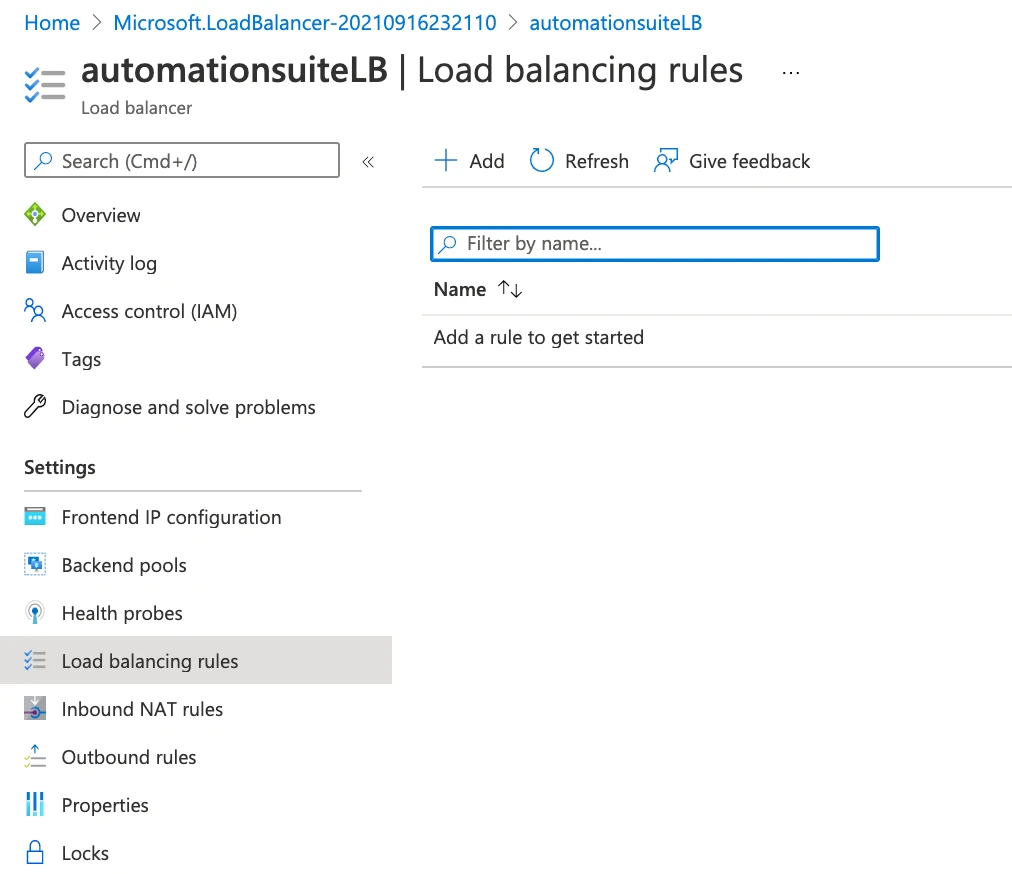Viewport: 1012px width, 874px height.
Task: Click the circular Refresh icon
Action: 541,160
